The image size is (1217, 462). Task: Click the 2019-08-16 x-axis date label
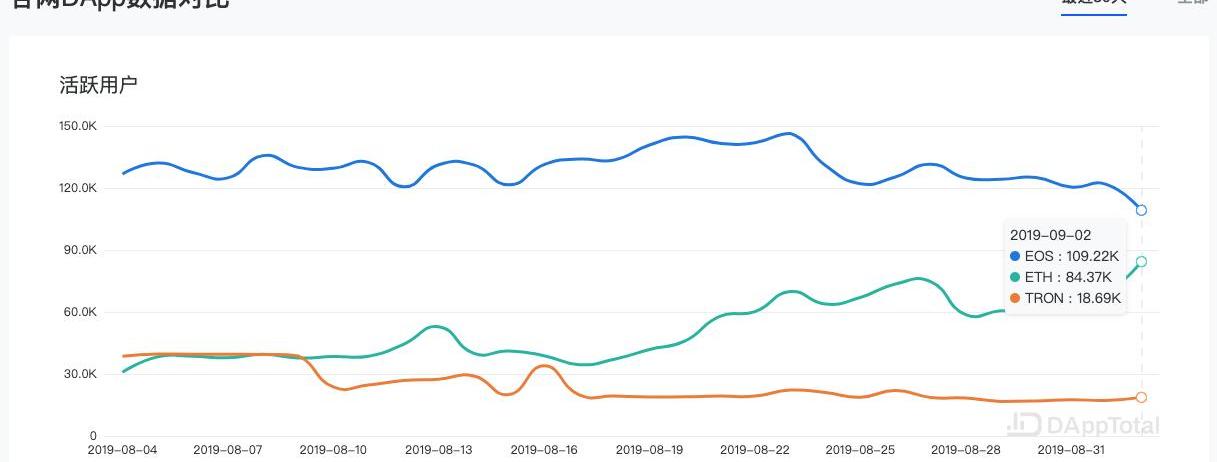(x=546, y=451)
